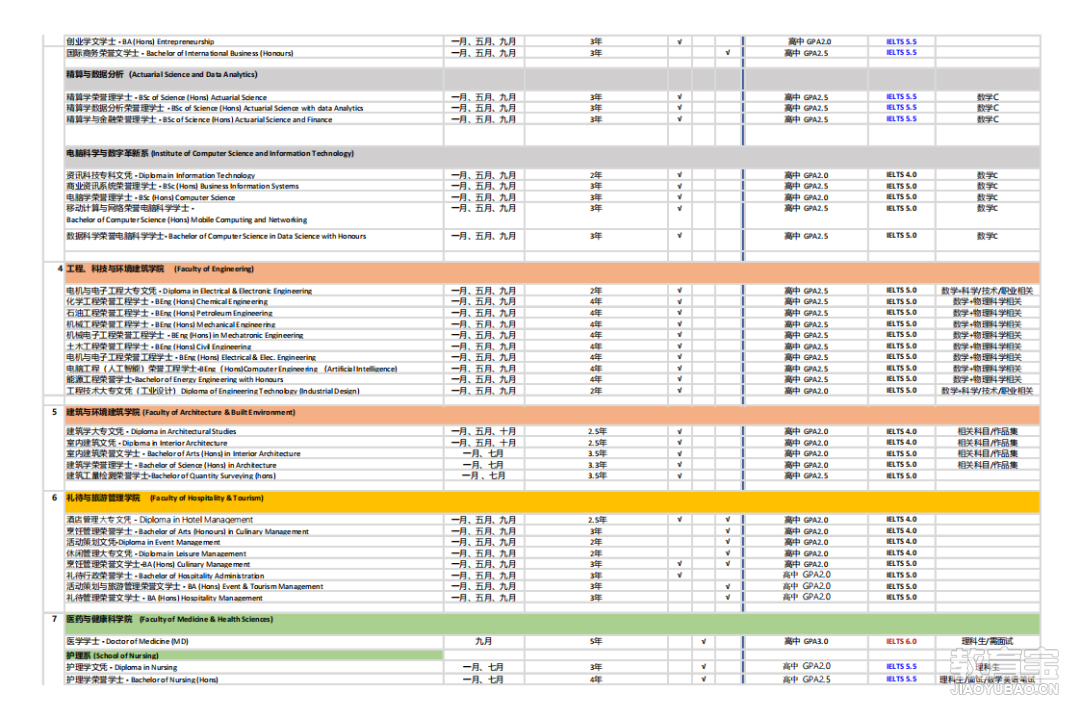The width and height of the screenshot is (1080, 718).
Task: Click the red IELTS 6.0 cell
Action: click(x=900, y=641)
